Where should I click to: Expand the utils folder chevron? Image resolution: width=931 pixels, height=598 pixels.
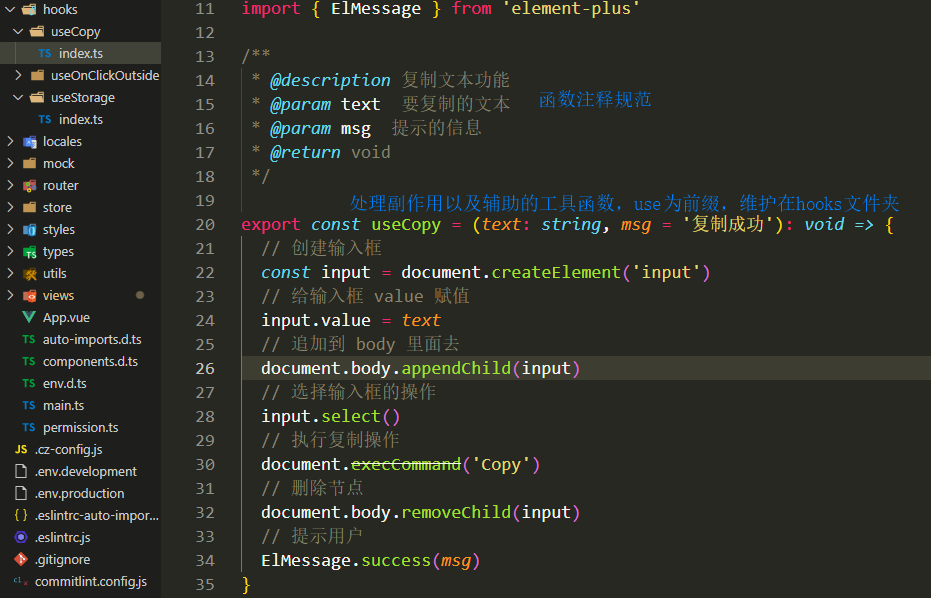point(10,273)
